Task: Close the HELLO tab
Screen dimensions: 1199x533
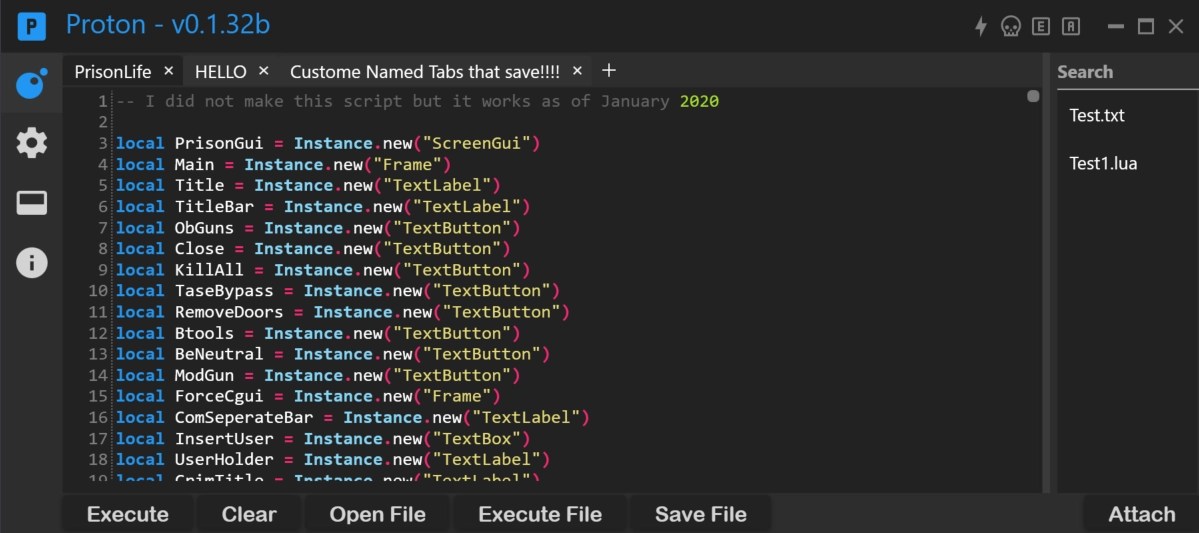Action: 264,70
